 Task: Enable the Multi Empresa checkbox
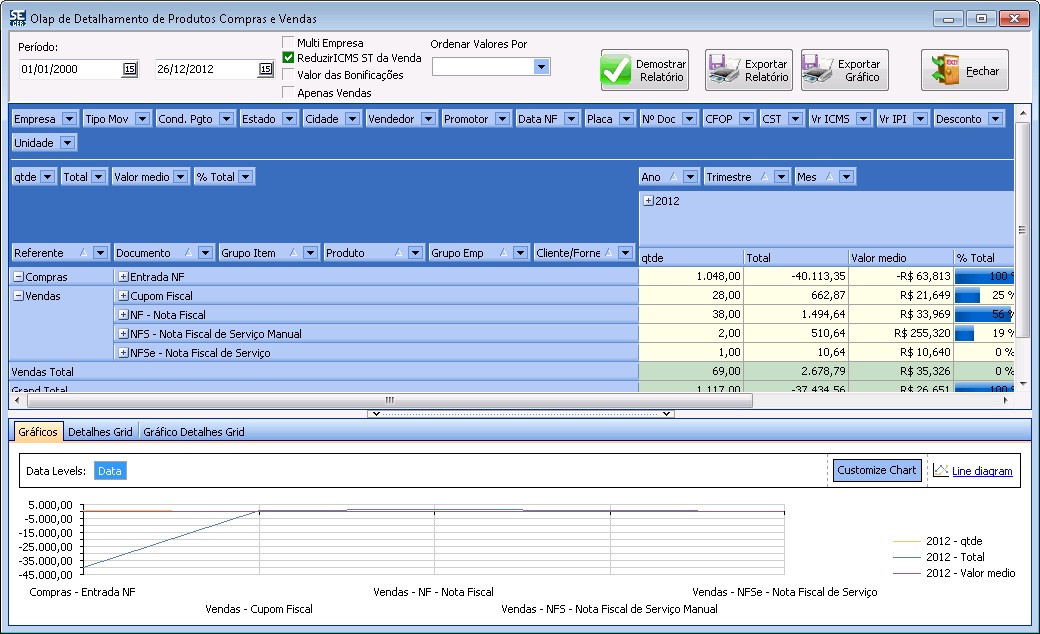point(289,43)
